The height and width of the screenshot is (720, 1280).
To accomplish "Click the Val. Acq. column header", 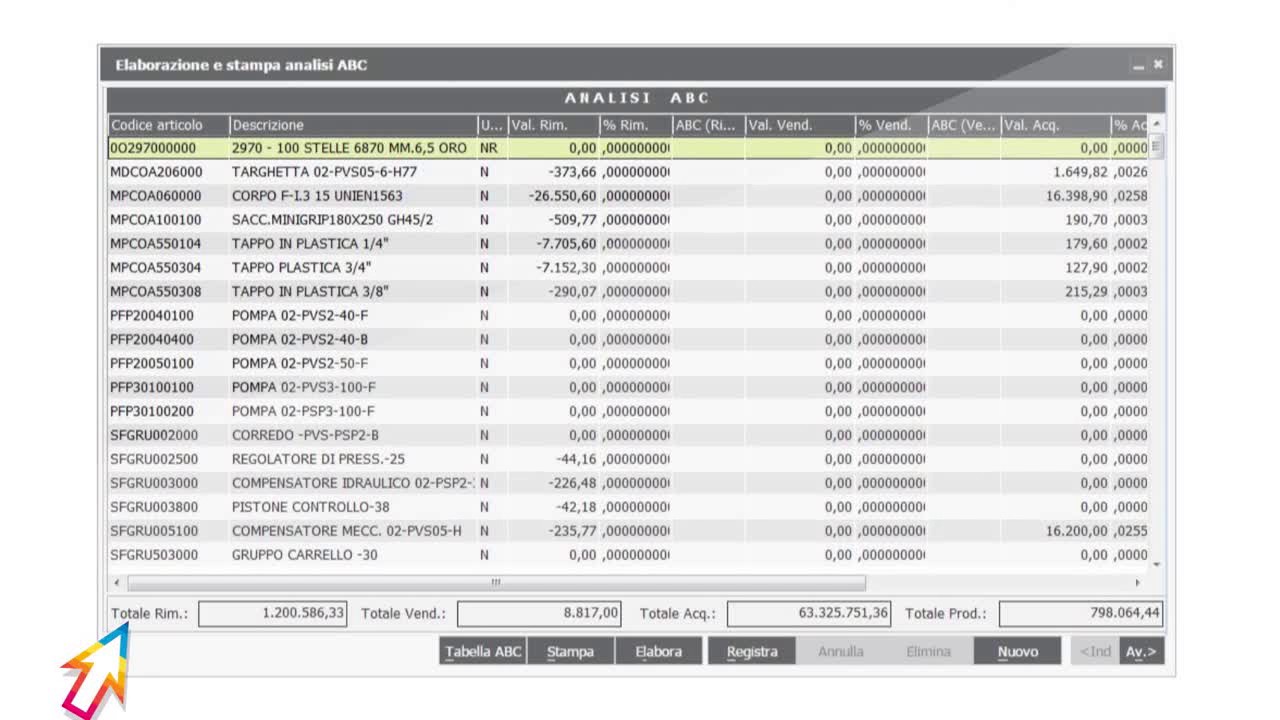I will click(x=1056, y=125).
